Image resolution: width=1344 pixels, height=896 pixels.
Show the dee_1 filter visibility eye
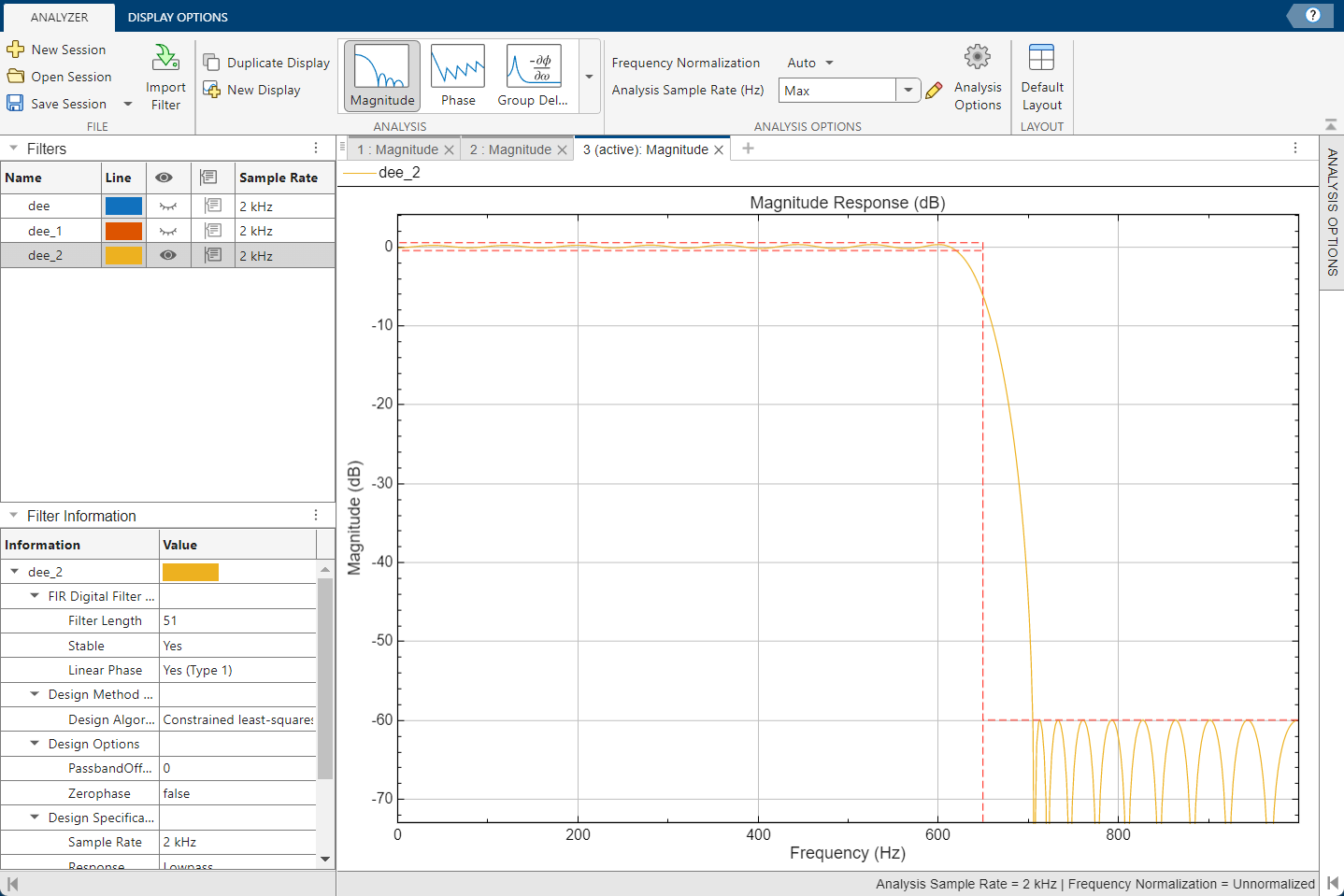coord(168,231)
